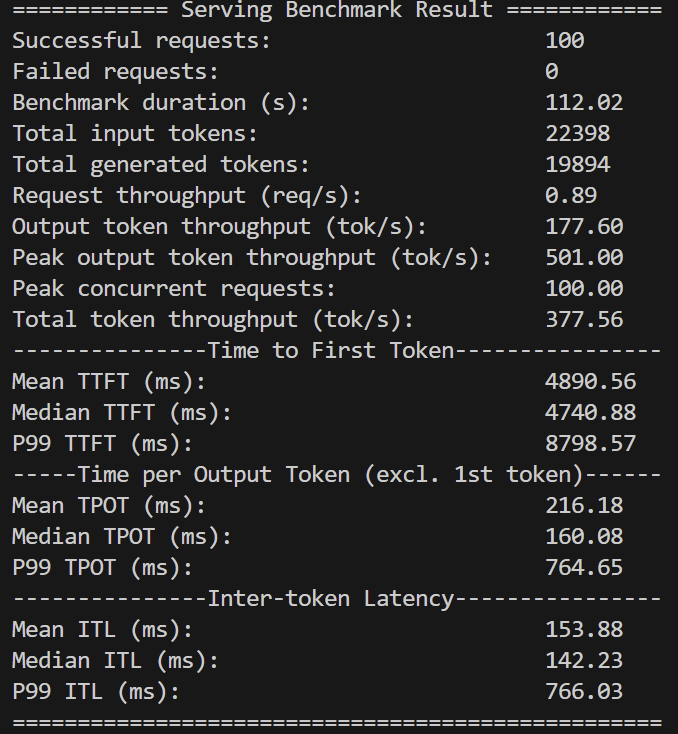Click the P99 TTFT value 8798.57
The height and width of the screenshot is (734, 678).
[591, 444]
